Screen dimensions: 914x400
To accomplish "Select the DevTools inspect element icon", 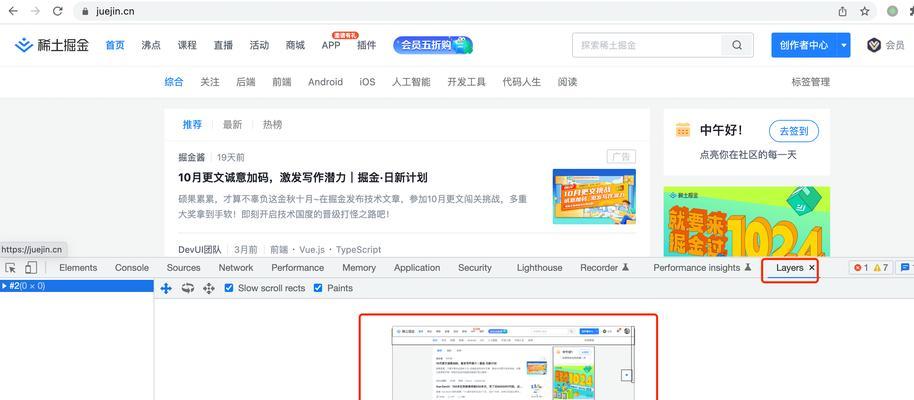I will [x=10, y=268].
